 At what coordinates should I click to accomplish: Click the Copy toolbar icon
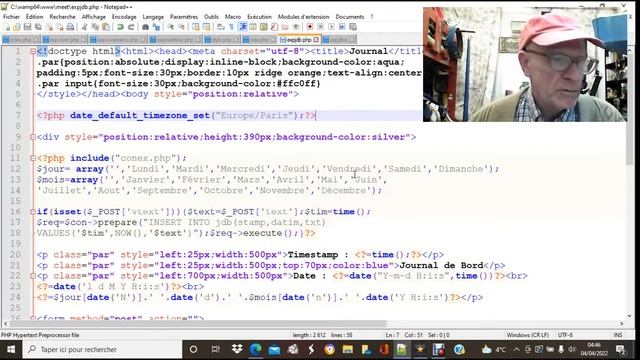click(x=95, y=27)
